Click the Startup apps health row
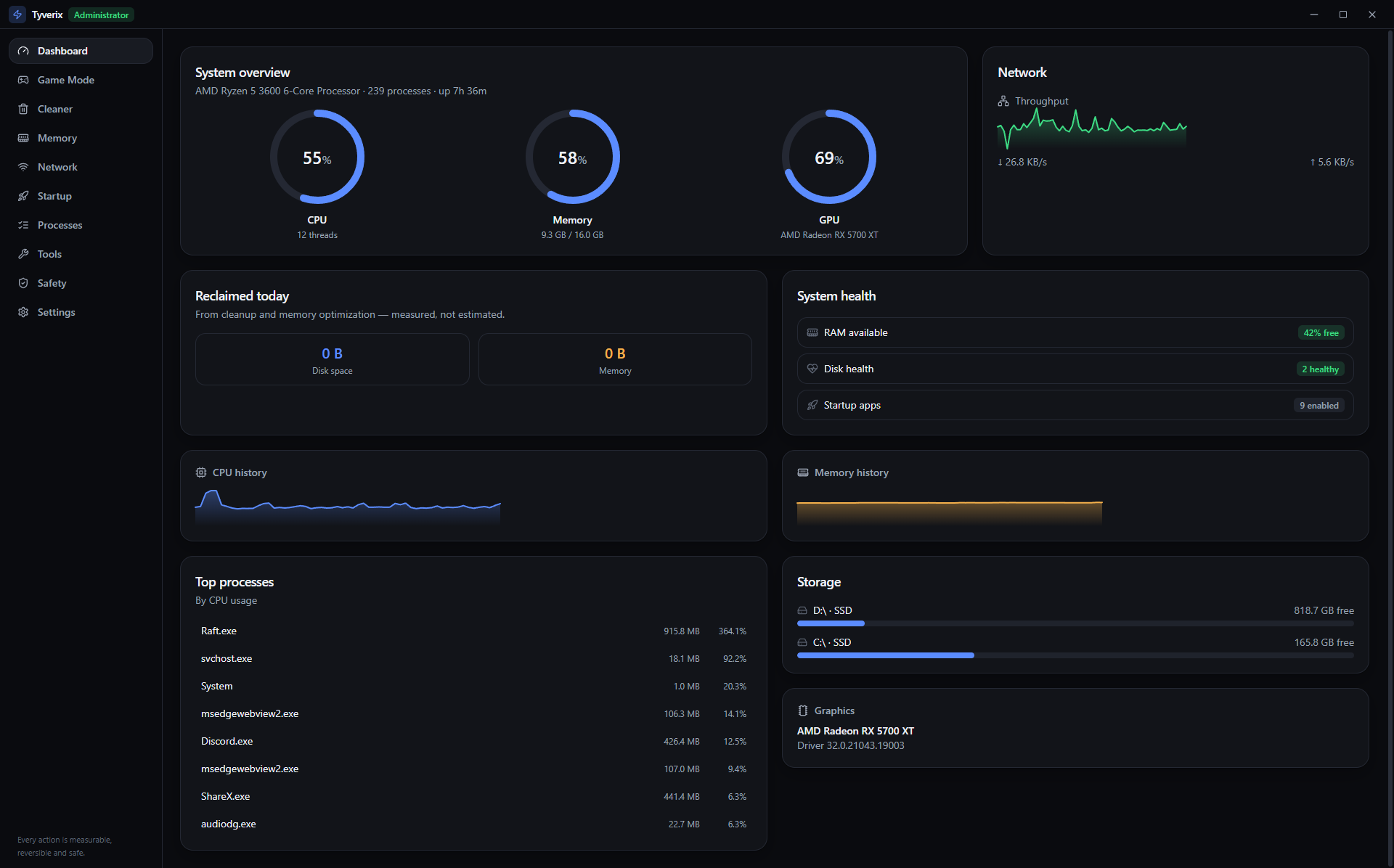The width and height of the screenshot is (1394, 868). point(1075,405)
